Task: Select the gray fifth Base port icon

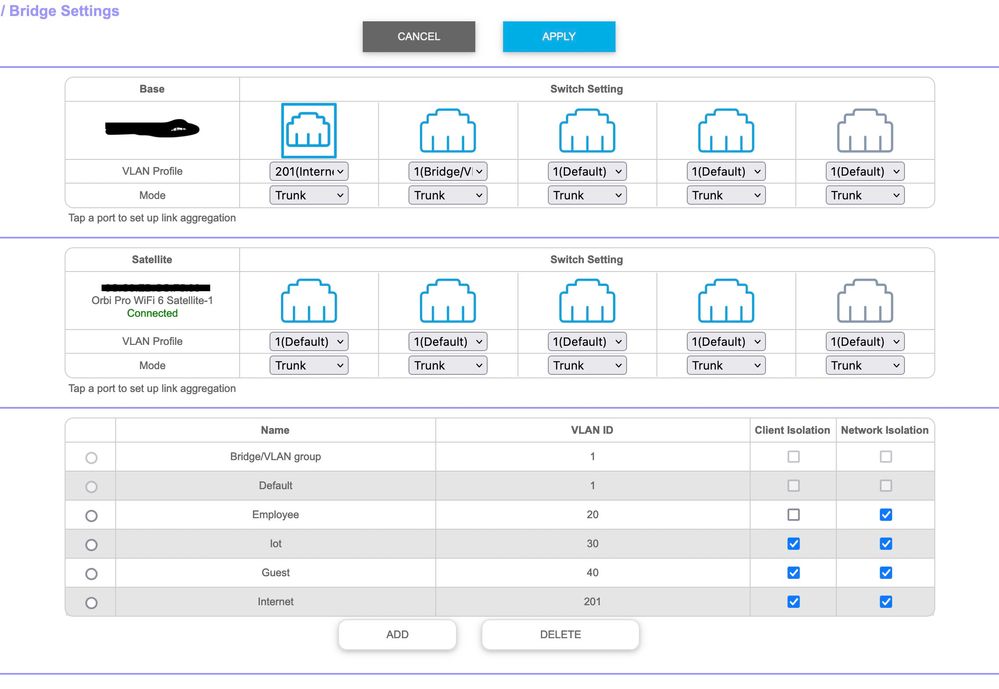Action: pyautogui.click(x=865, y=130)
